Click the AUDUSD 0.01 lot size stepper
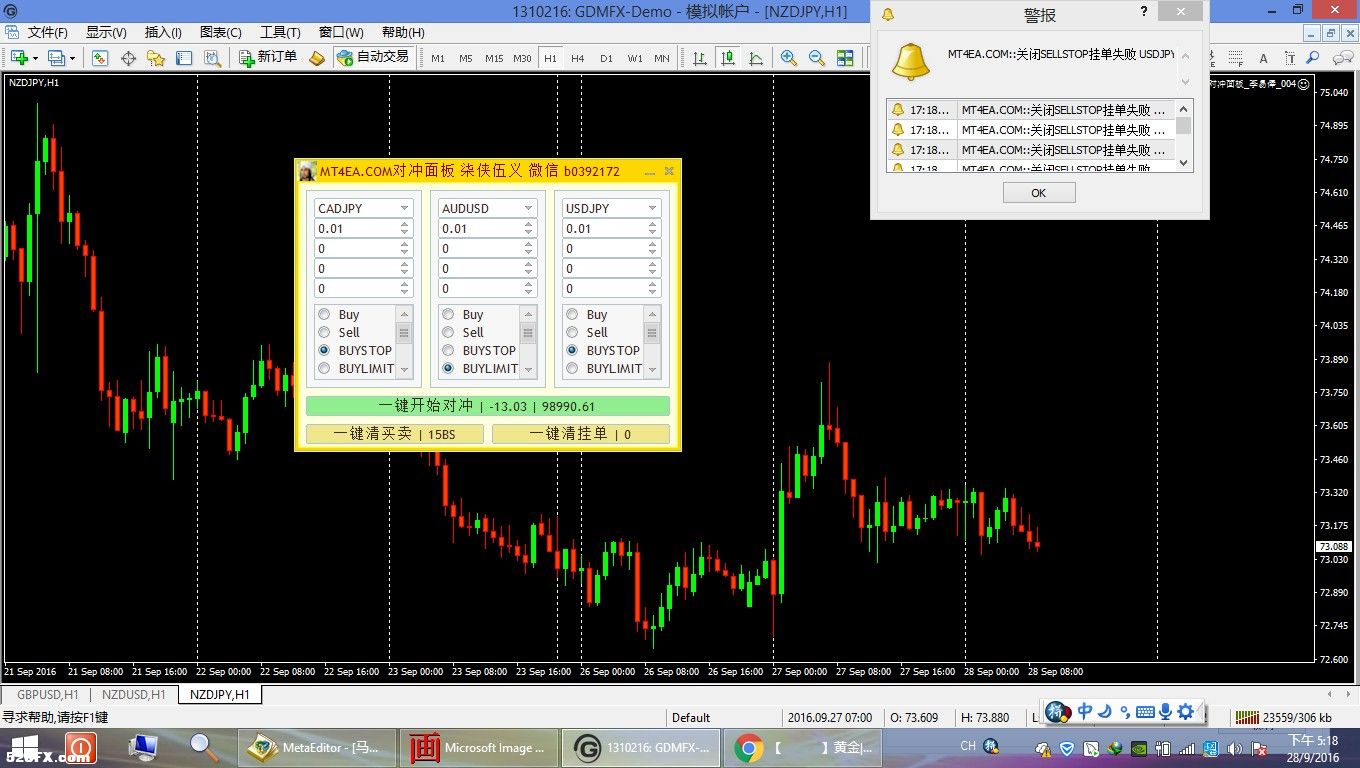The height and width of the screenshot is (768, 1360). pyautogui.click(x=528, y=228)
